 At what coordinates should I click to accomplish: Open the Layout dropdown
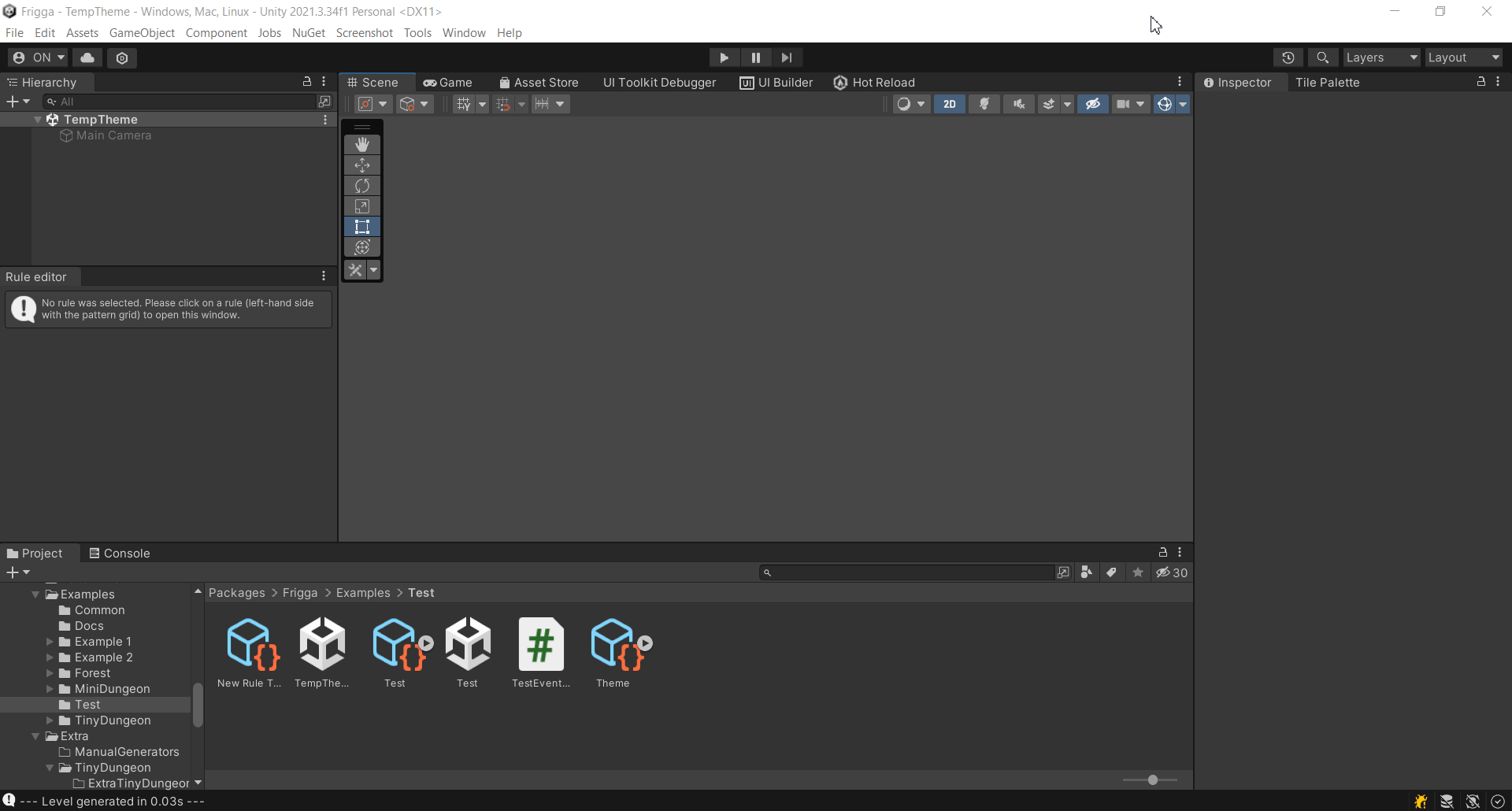(x=1464, y=57)
